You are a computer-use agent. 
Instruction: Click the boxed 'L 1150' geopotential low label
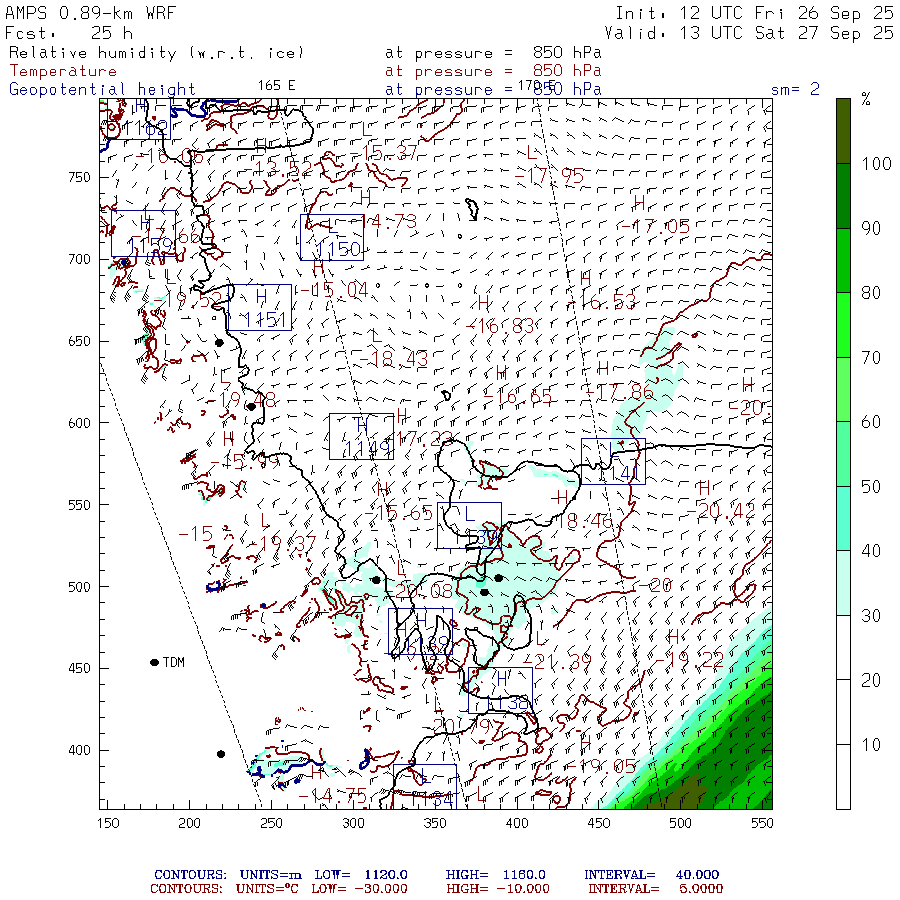tap(332, 238)
